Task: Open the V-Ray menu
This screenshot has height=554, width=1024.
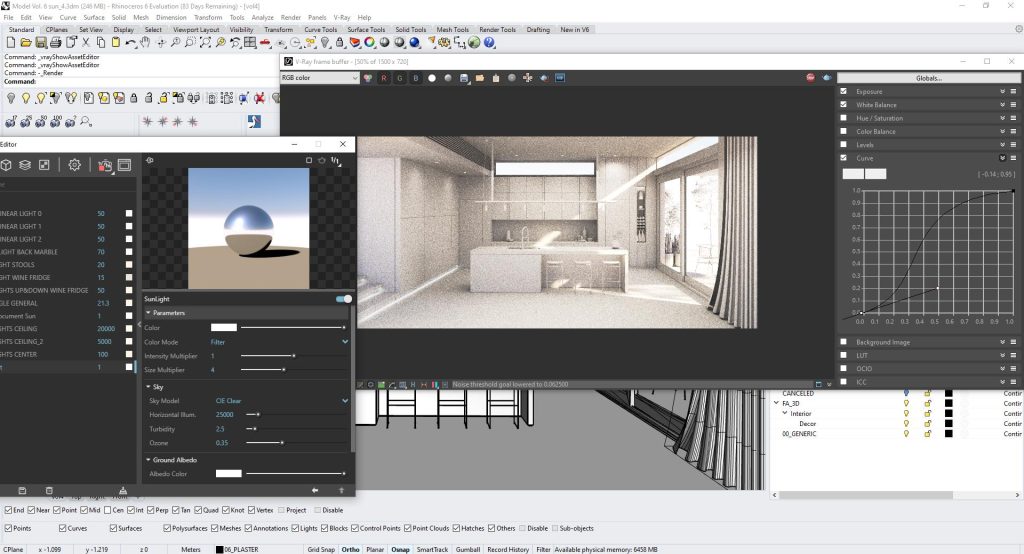Action: (342, 18)
